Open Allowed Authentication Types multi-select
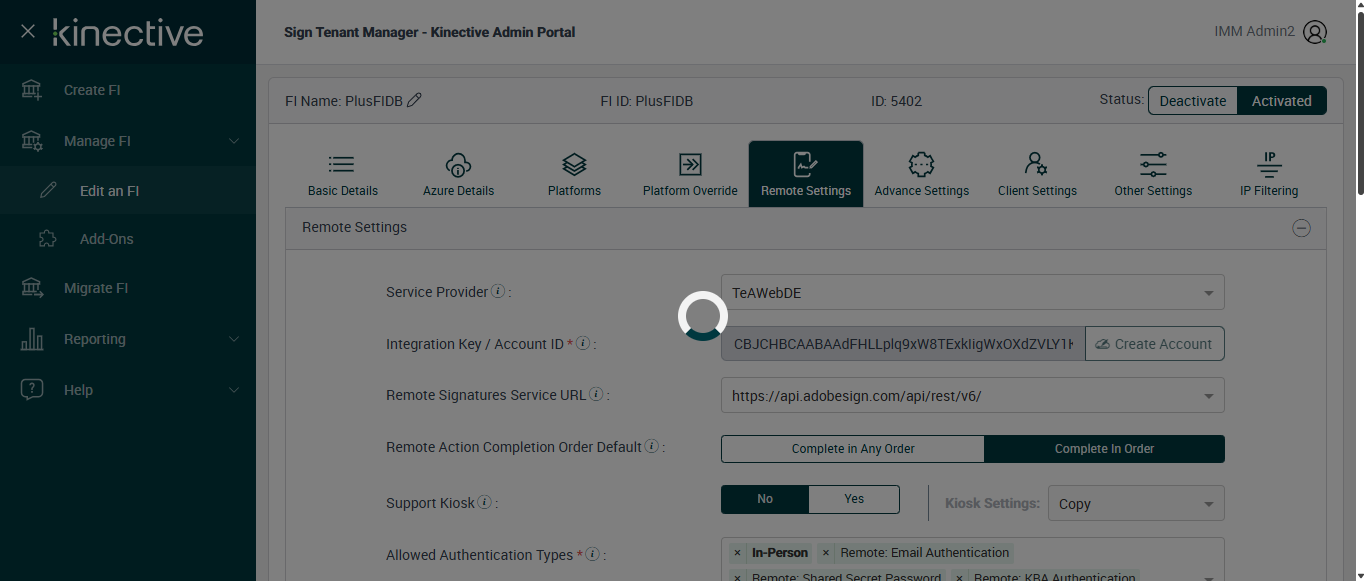 click(972, 559)
